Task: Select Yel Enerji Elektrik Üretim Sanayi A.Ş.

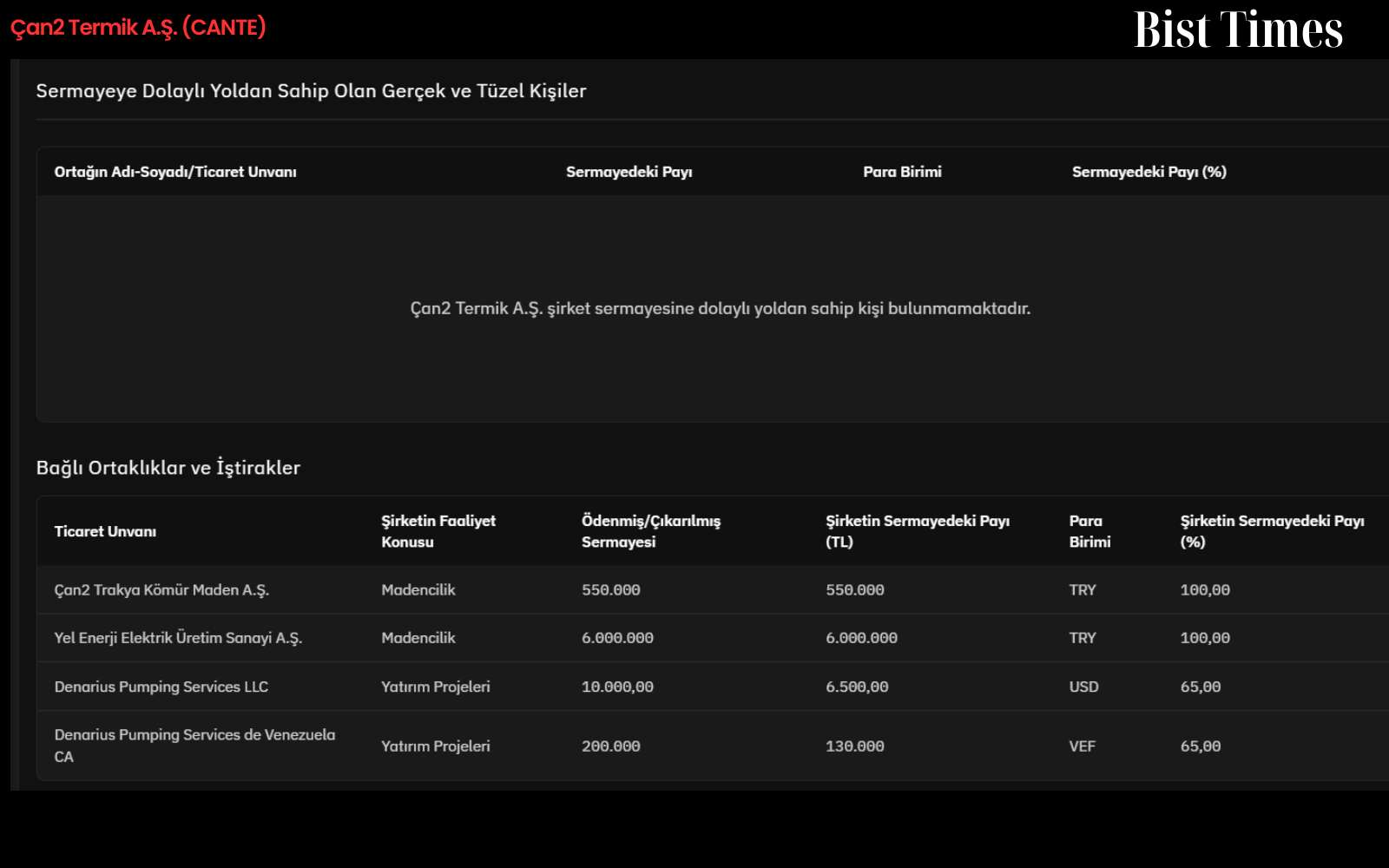Action: pos(178,638)
